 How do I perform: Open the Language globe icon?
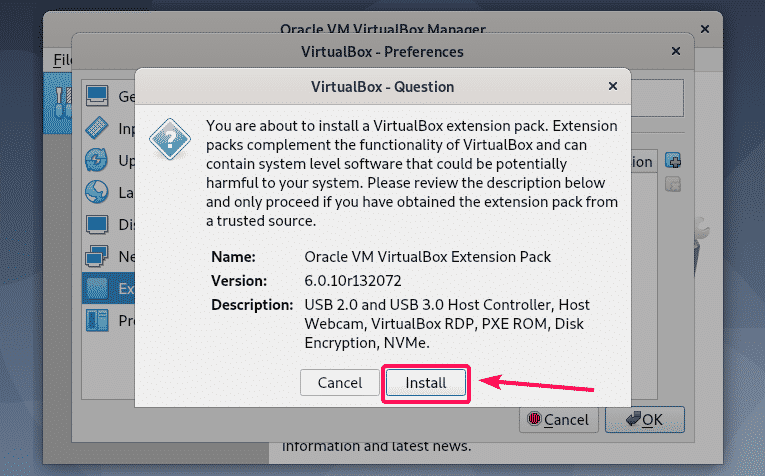coord(97,192)
